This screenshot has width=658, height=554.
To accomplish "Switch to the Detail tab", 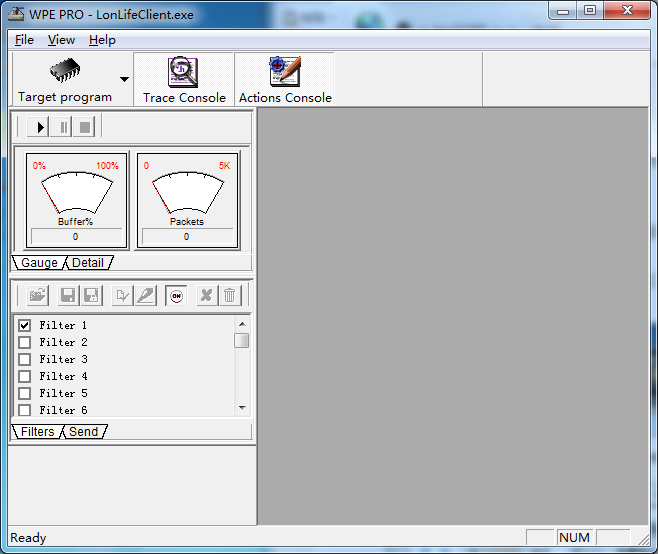I will pyautogui.click(x=88, y=263).
